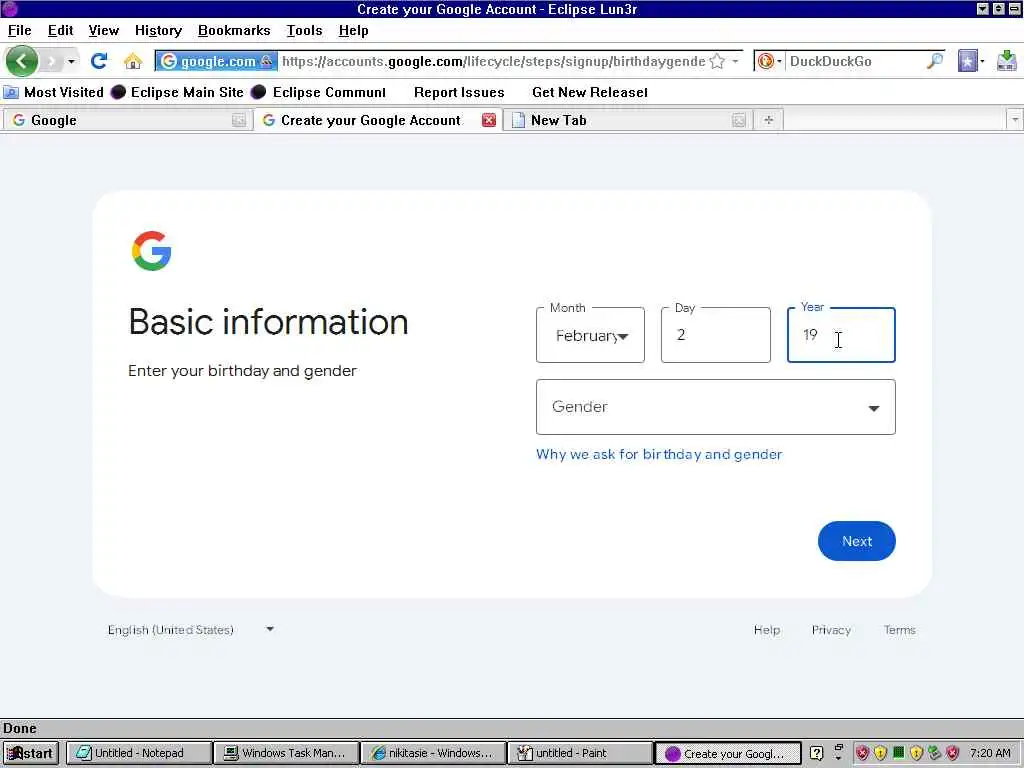1024x768 pixels.
Task: Open the Privacy footer link
Action: (831, 630)
